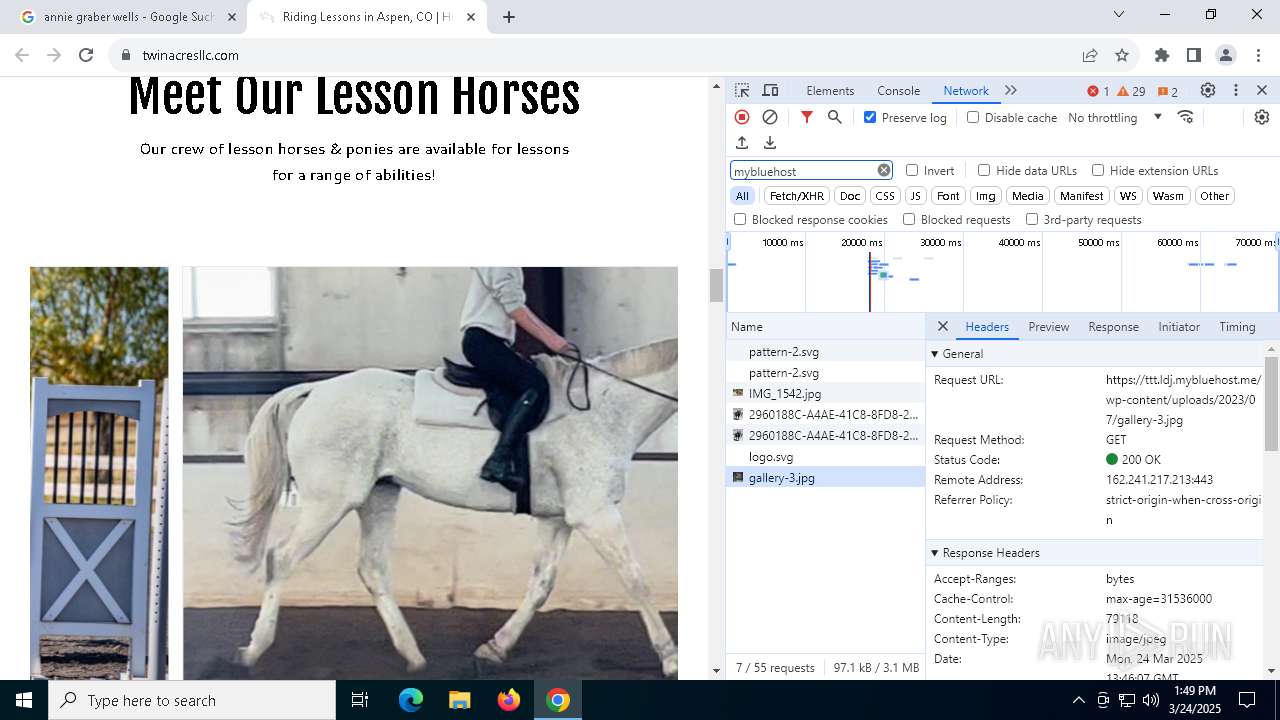The width and height of the screenshot is (1280, 720).
Task: Check the Invert filter checkbox
Action: (912, 170)
